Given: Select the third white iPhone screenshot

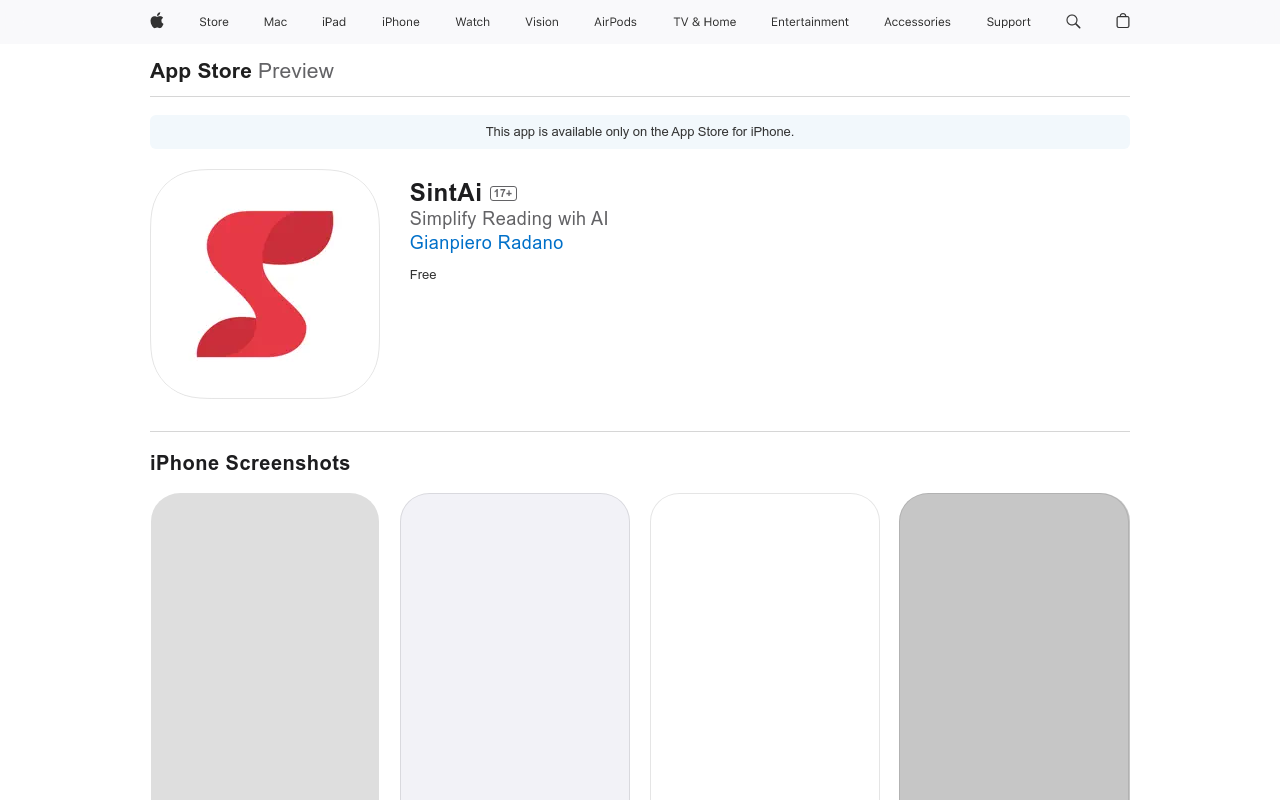Looking at the screenshot, I should point(765,647).
